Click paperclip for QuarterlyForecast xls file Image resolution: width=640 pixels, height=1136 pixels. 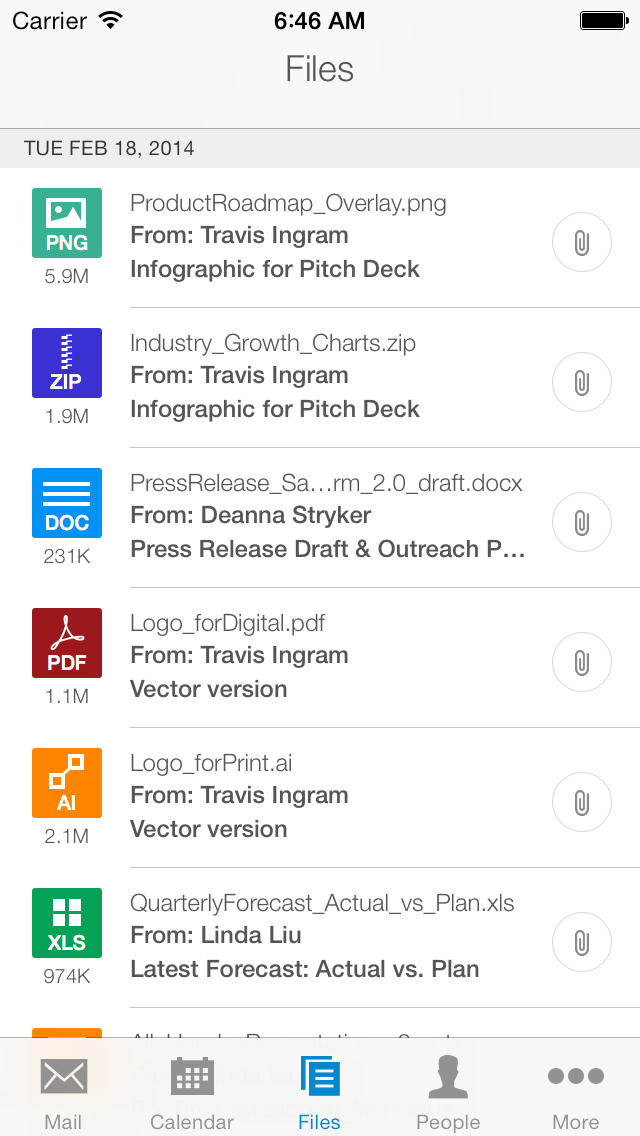[581, 942]
